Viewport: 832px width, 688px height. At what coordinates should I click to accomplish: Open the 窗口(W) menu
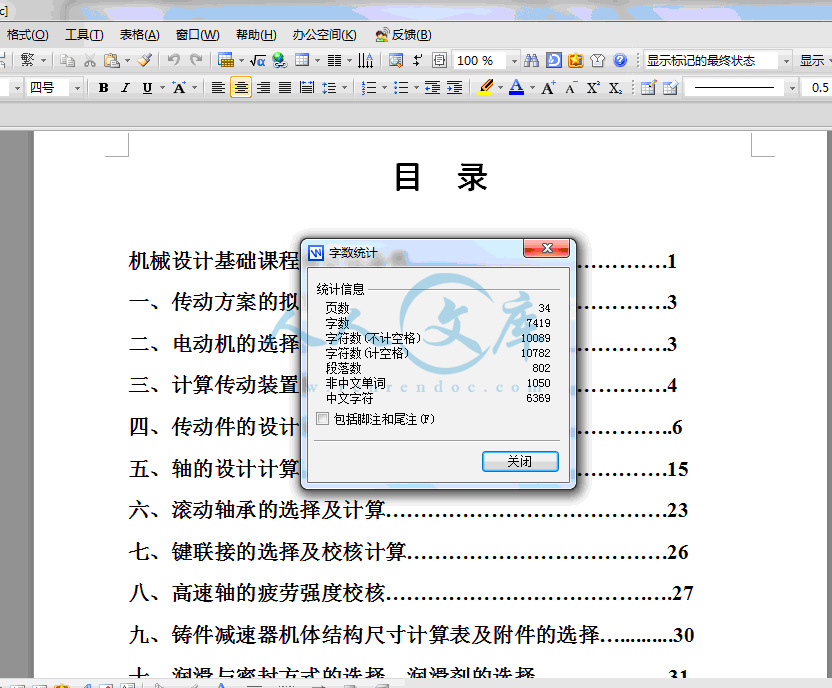tap(197, 35)
